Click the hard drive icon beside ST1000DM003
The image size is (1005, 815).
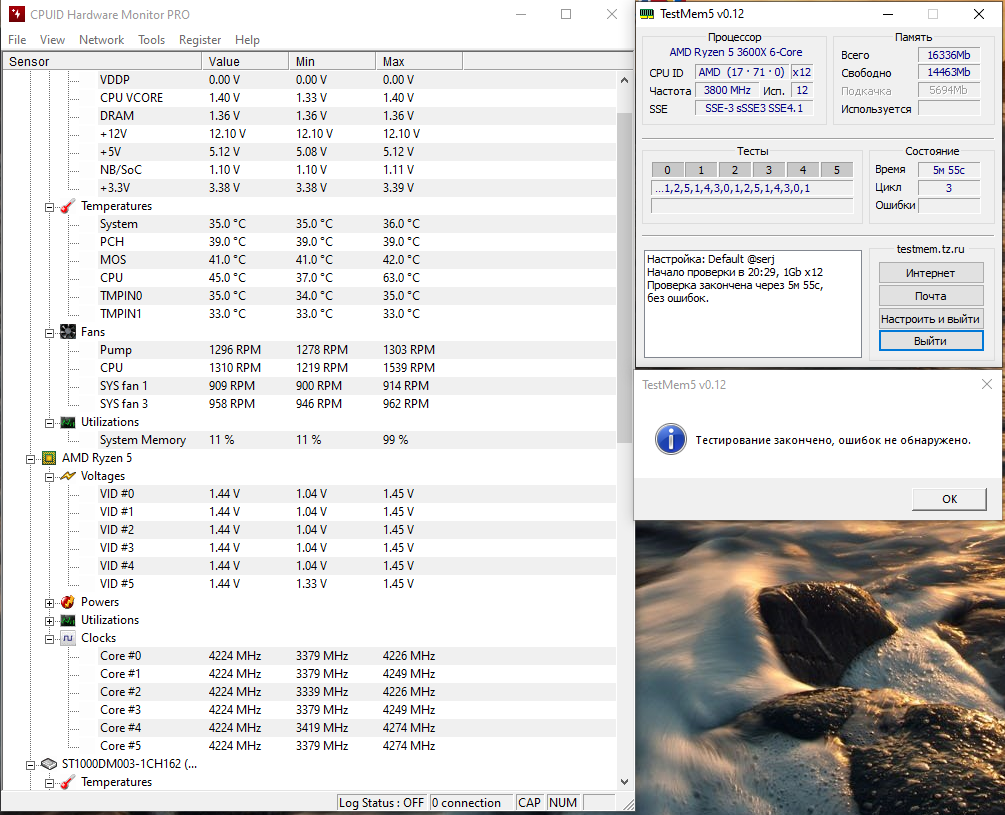coord(49,764)
